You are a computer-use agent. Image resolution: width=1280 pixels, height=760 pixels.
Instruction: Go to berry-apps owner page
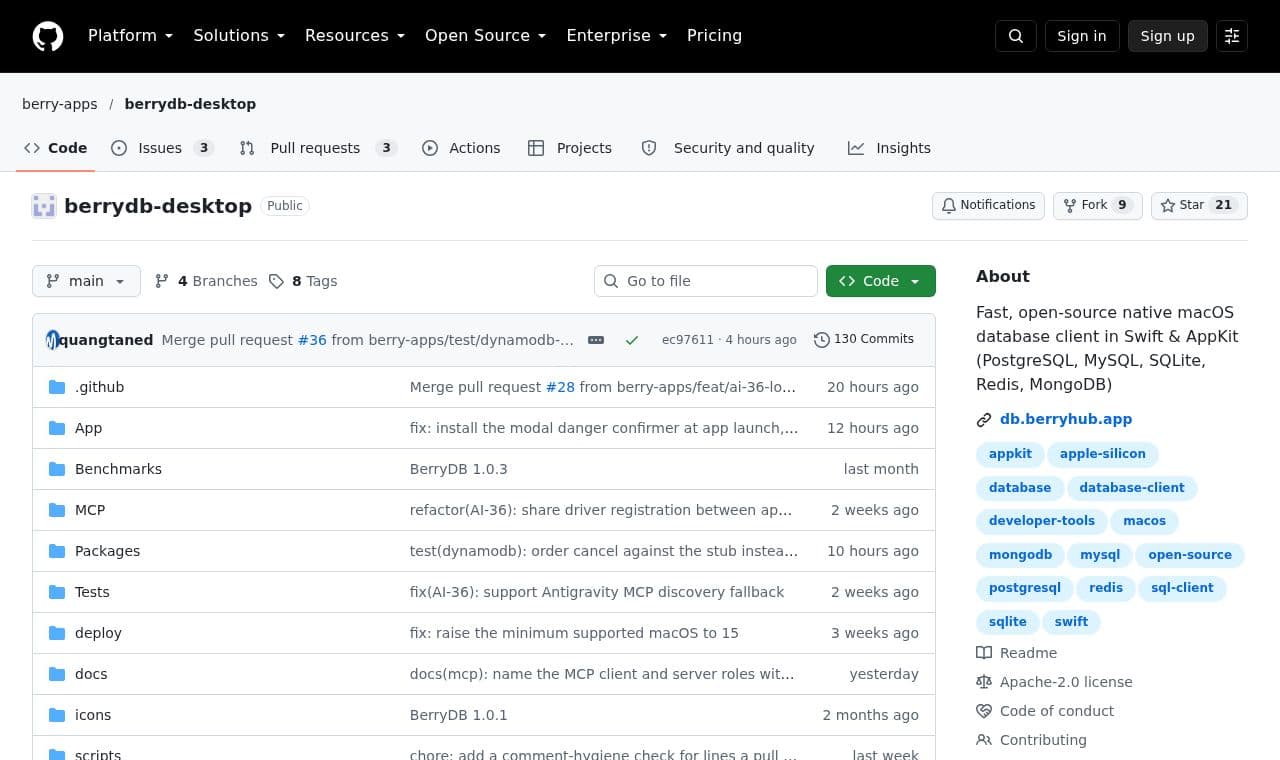click(x=60, y=104)
